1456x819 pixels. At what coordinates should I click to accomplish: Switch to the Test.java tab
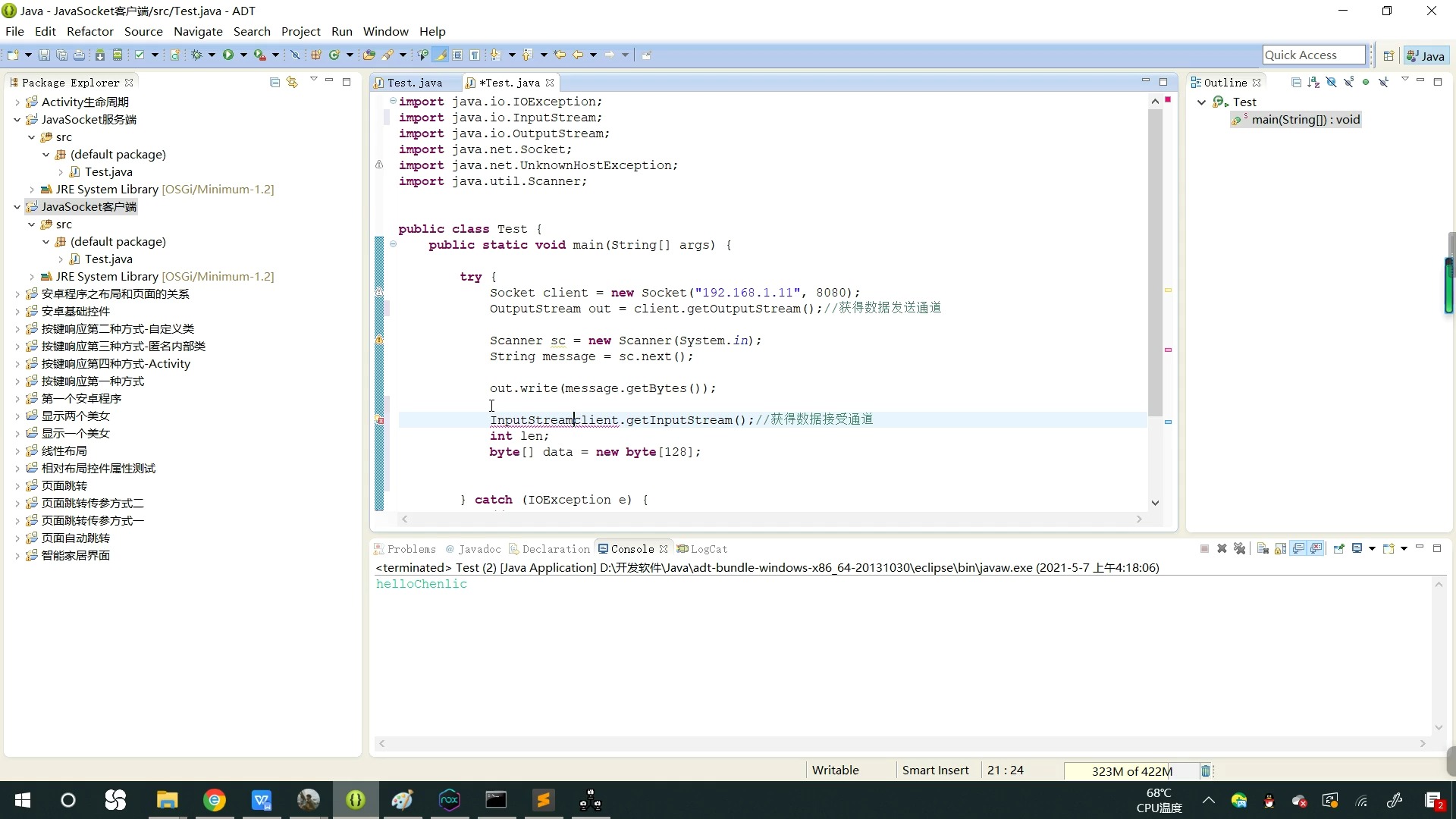pyautogui.click(x=413, y=82)
